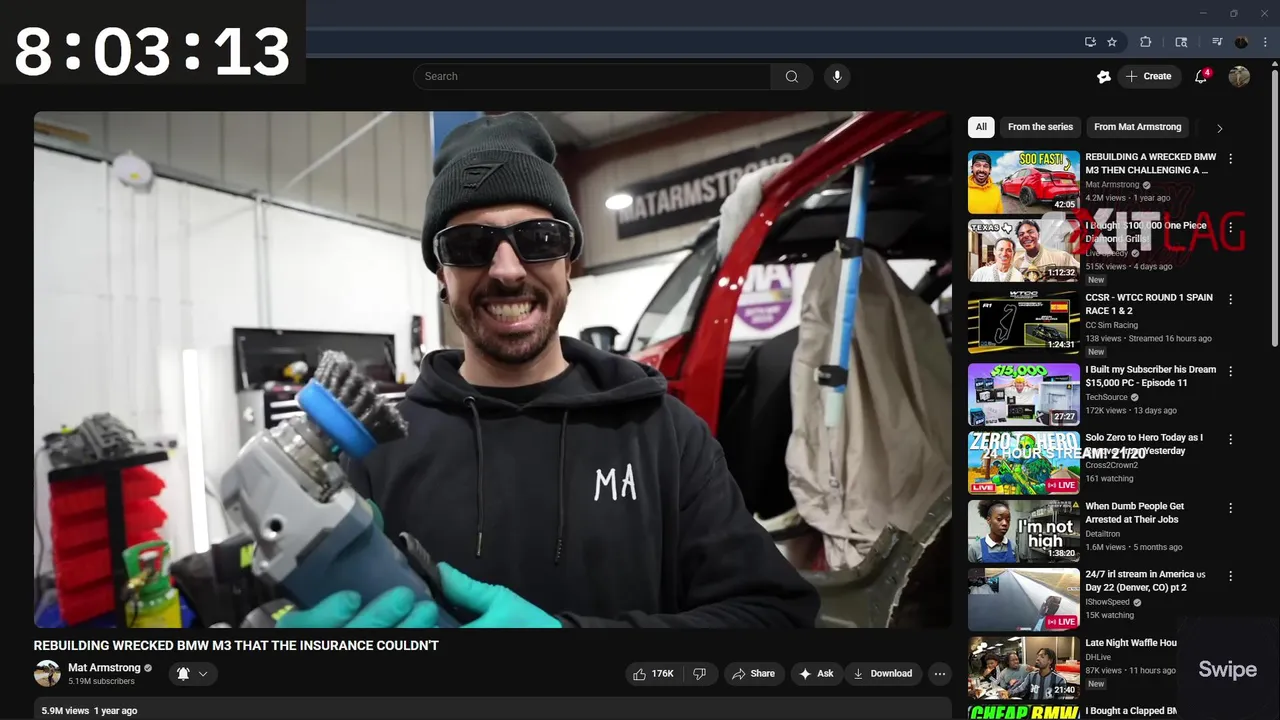Click the Ask button
1280x720 pixels.
pyautogui.click(x=816, y=674)
